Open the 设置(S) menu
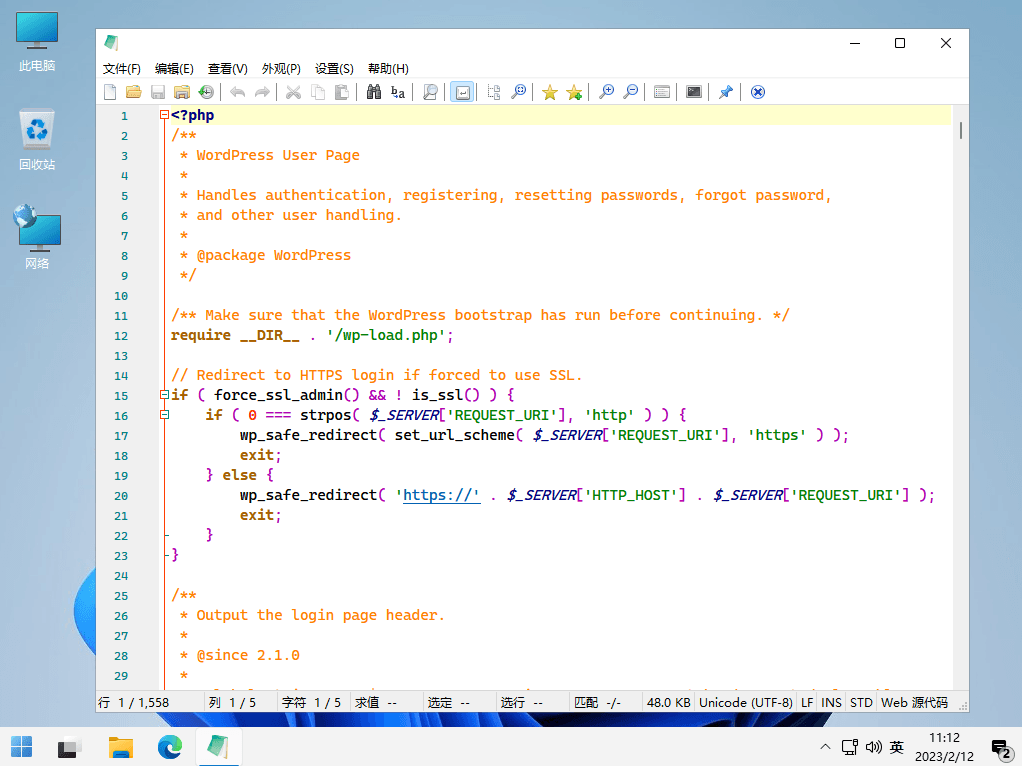This screenshot has height=766, width=1022. tap(334, 69)
